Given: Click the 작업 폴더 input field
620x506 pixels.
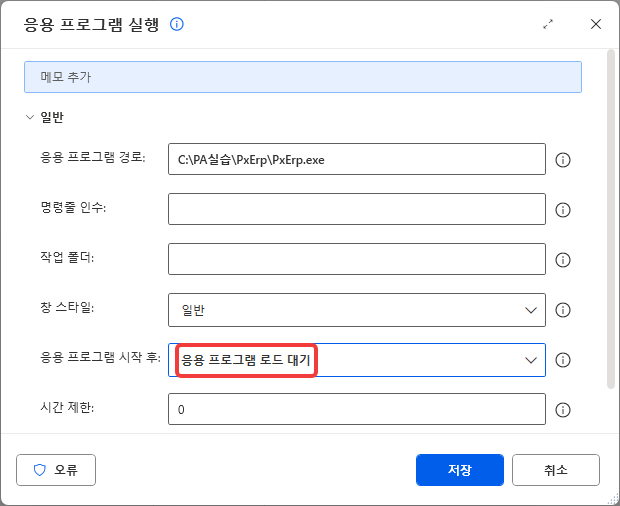Looking at the screenshot, I should [357, 259].
